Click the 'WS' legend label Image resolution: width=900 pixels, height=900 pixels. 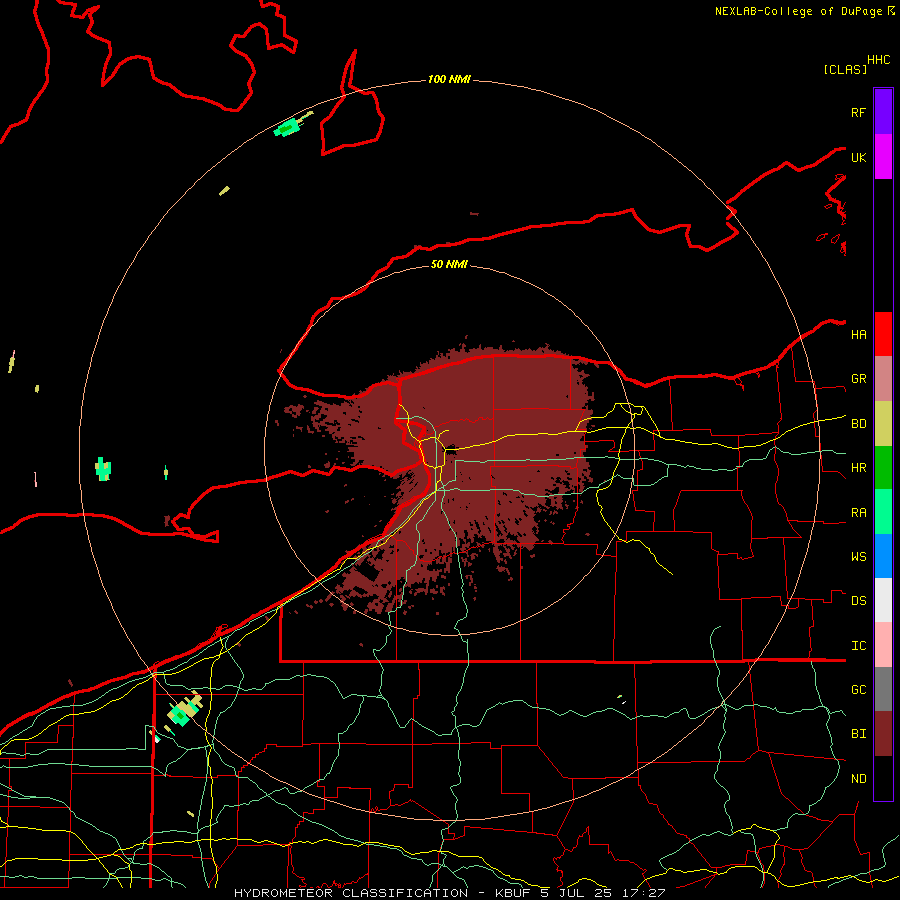858,557
